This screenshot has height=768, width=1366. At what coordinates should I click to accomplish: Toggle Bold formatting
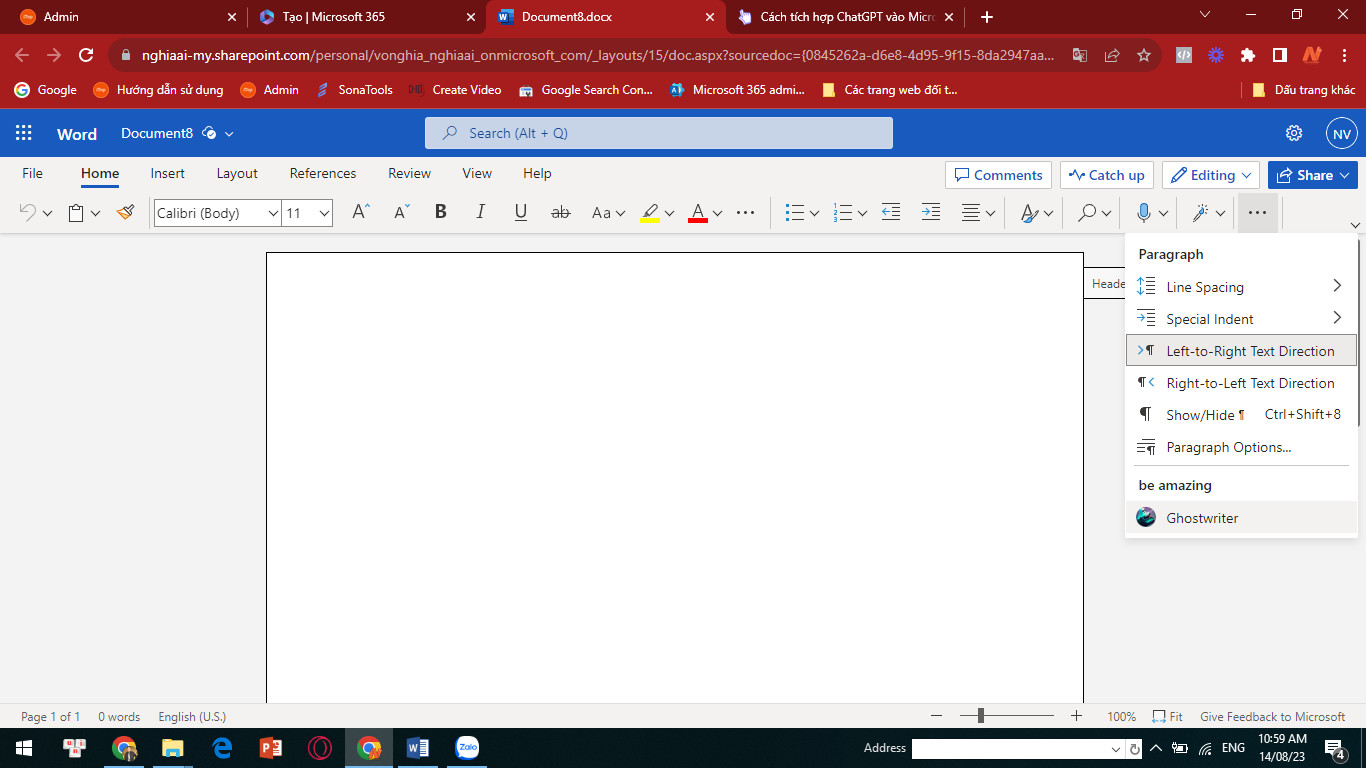[x=440, y=213]
